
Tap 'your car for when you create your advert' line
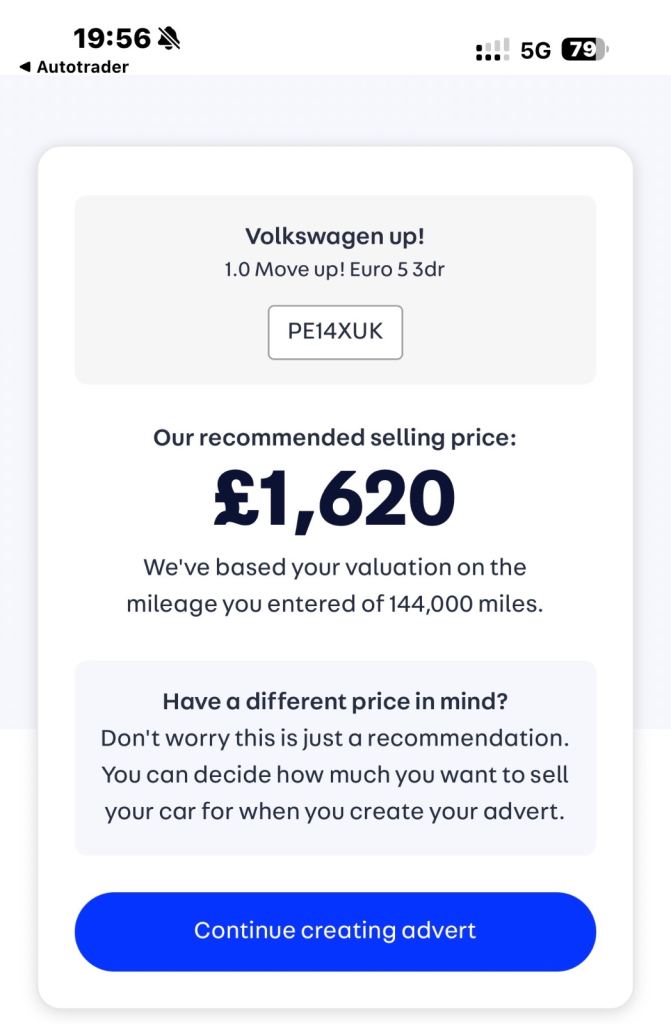coord(335,810)
